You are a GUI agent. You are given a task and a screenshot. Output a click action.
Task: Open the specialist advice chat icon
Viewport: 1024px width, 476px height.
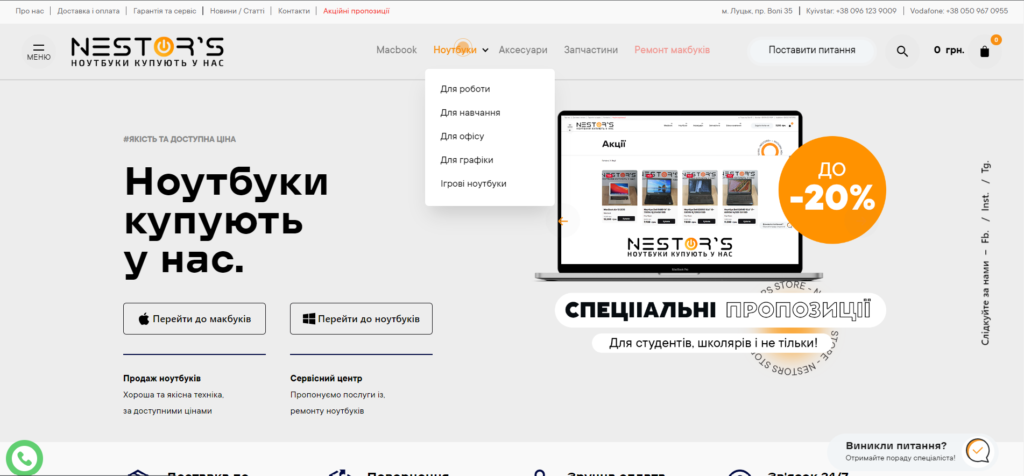point(978,451)
